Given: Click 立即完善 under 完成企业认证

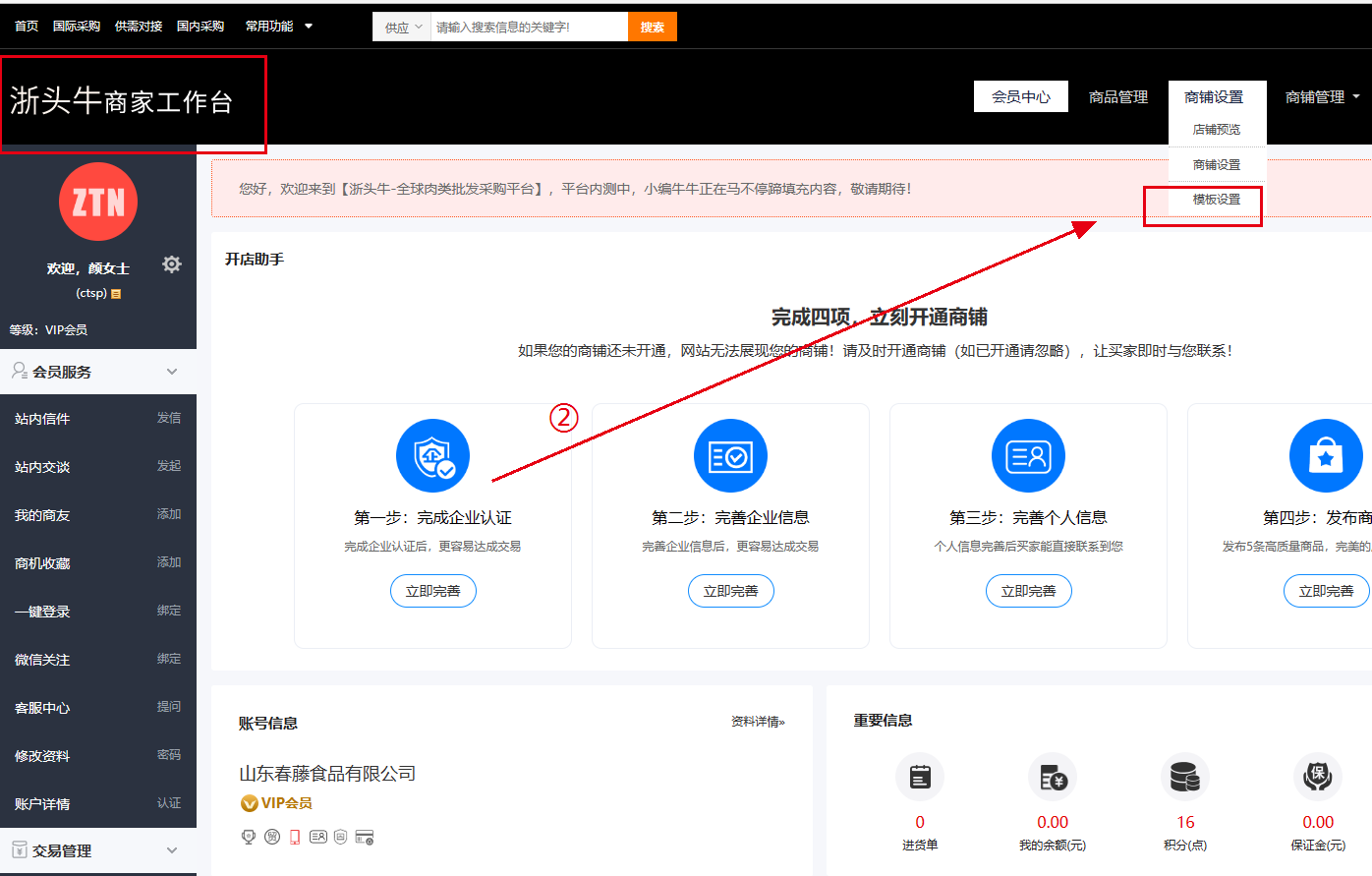Looking at the screenshot, I should [x=432, y=591].
